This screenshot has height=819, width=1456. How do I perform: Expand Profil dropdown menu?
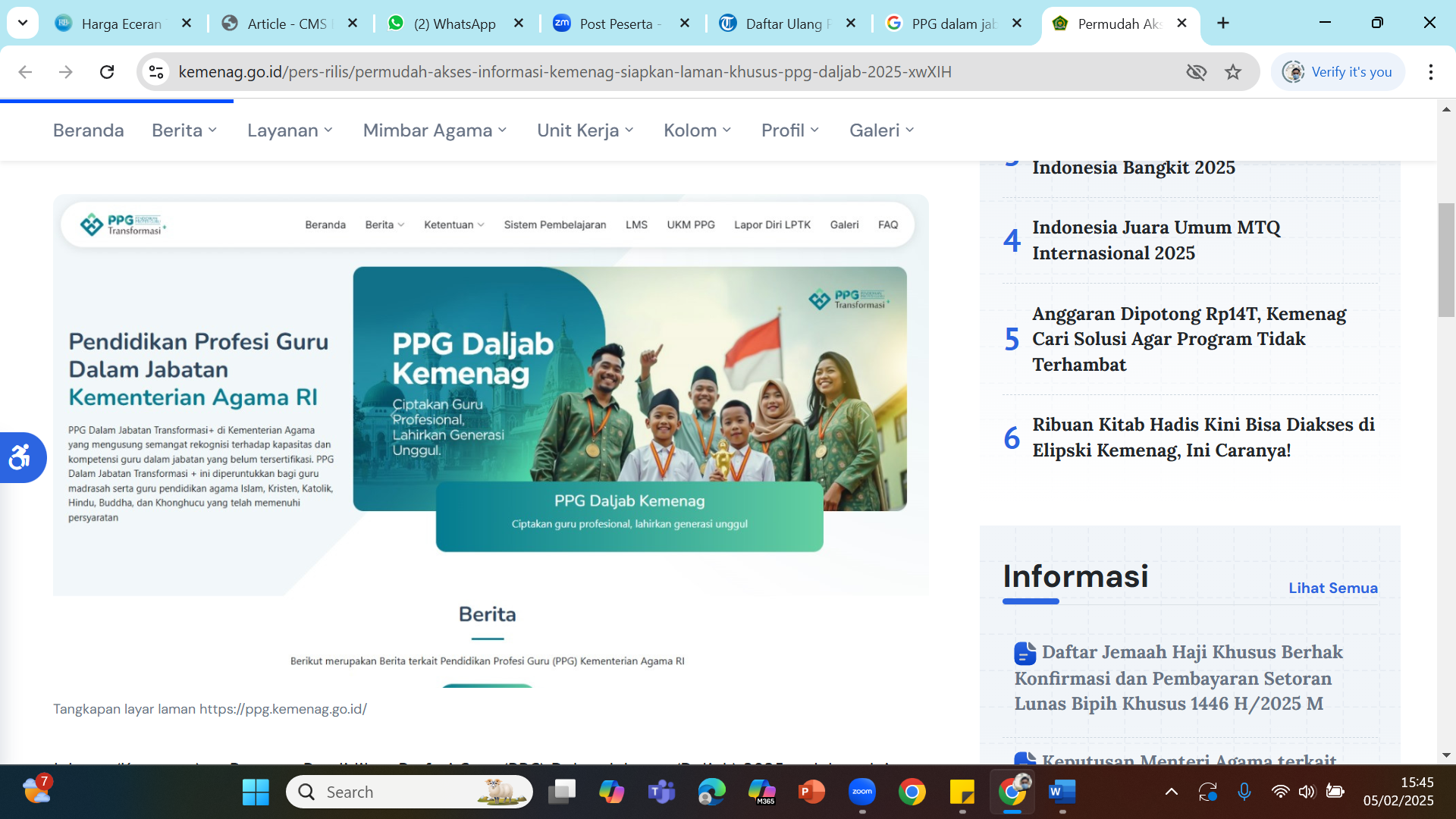790,130
